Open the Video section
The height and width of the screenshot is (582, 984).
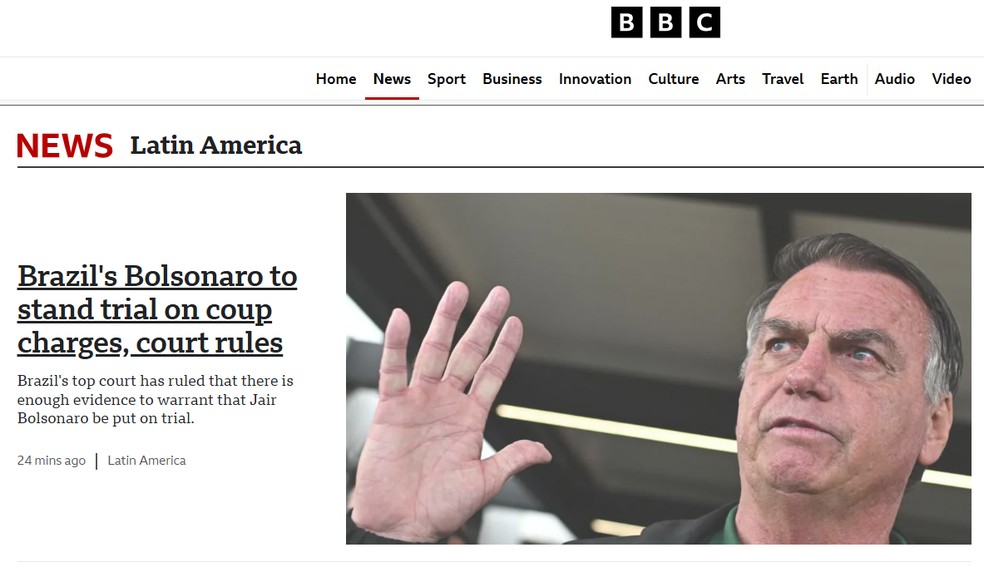point(951,79)
